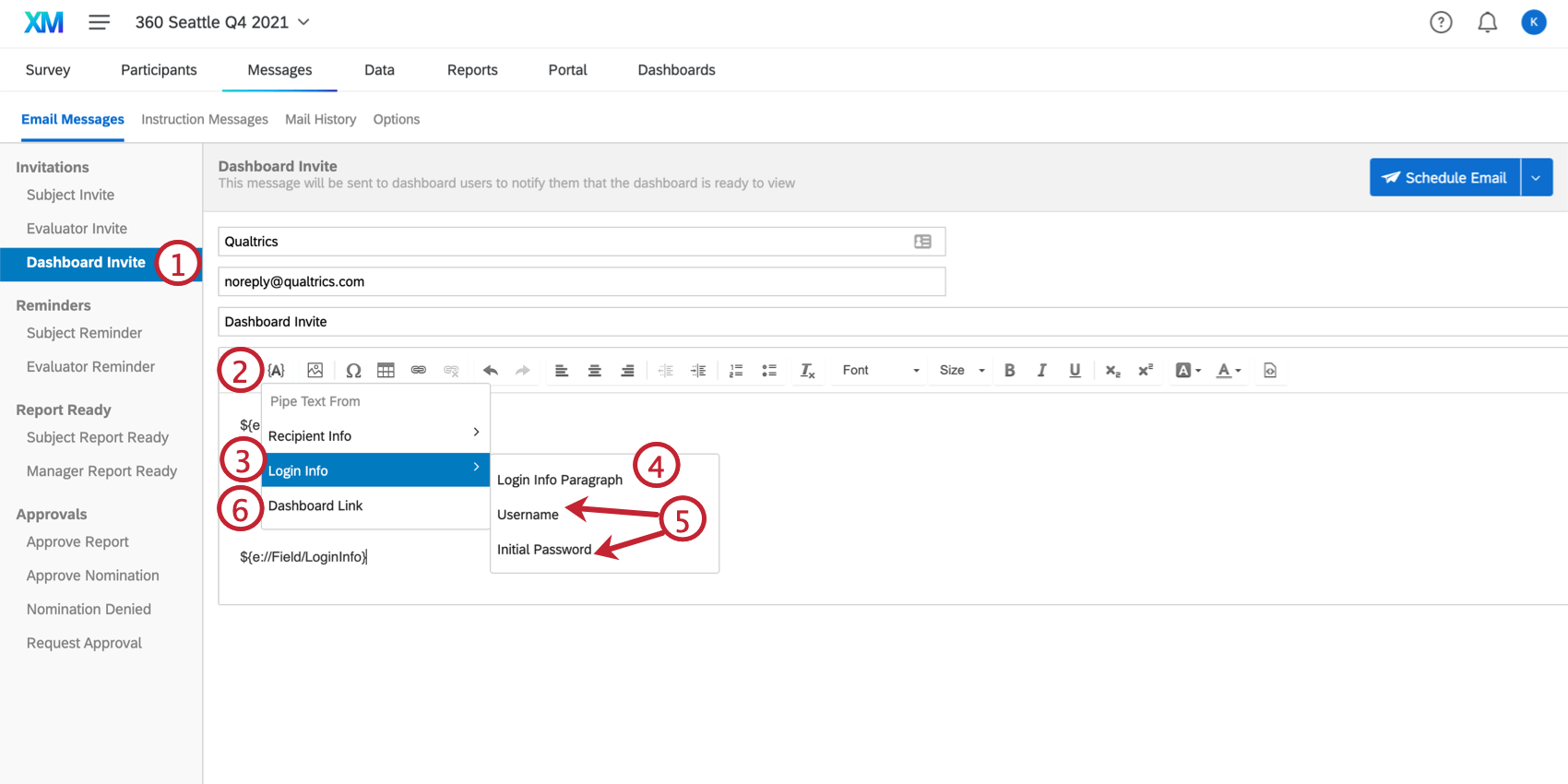Insert a table into the message
Screen dimensions: 1568x784
(386, 371)
